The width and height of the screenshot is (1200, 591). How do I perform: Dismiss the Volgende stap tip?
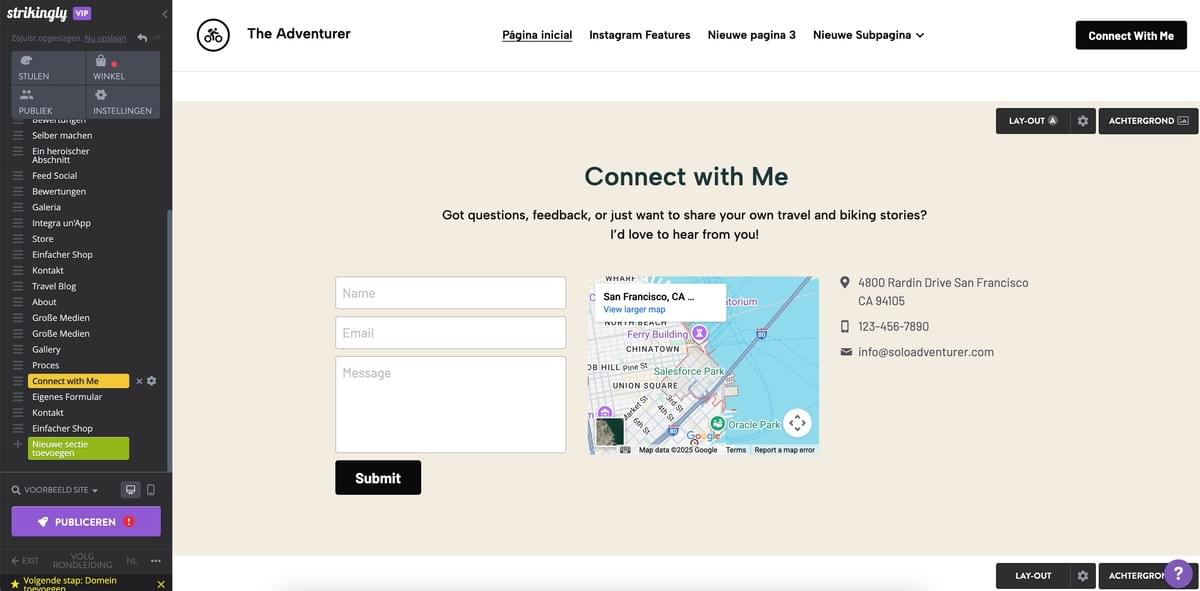click(x=161, y=584)
